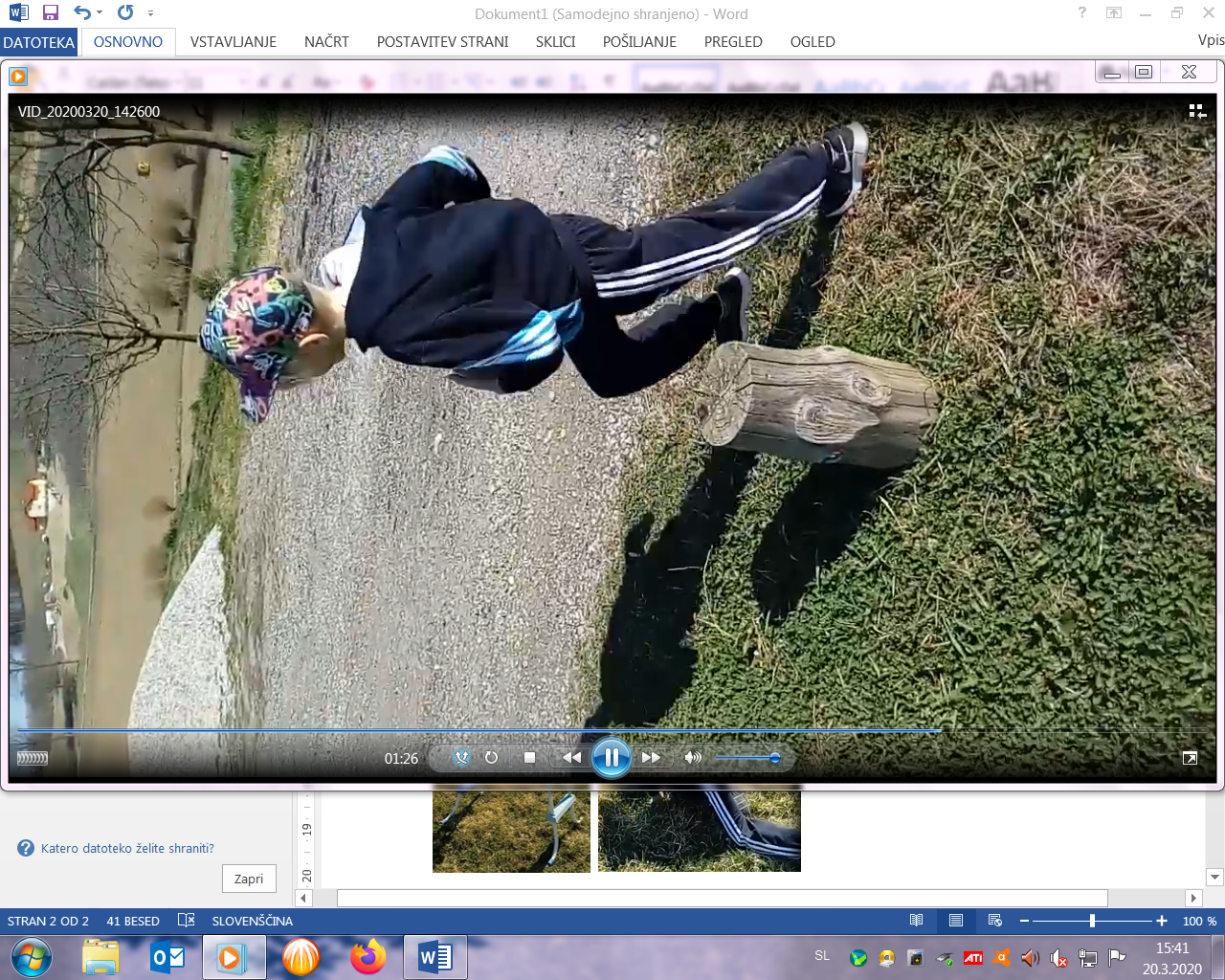The height and width of the screenshot is (980, 1225).
Task: Click STRAN 2 OD 2 page indicator
Action: tap(48, 921)
